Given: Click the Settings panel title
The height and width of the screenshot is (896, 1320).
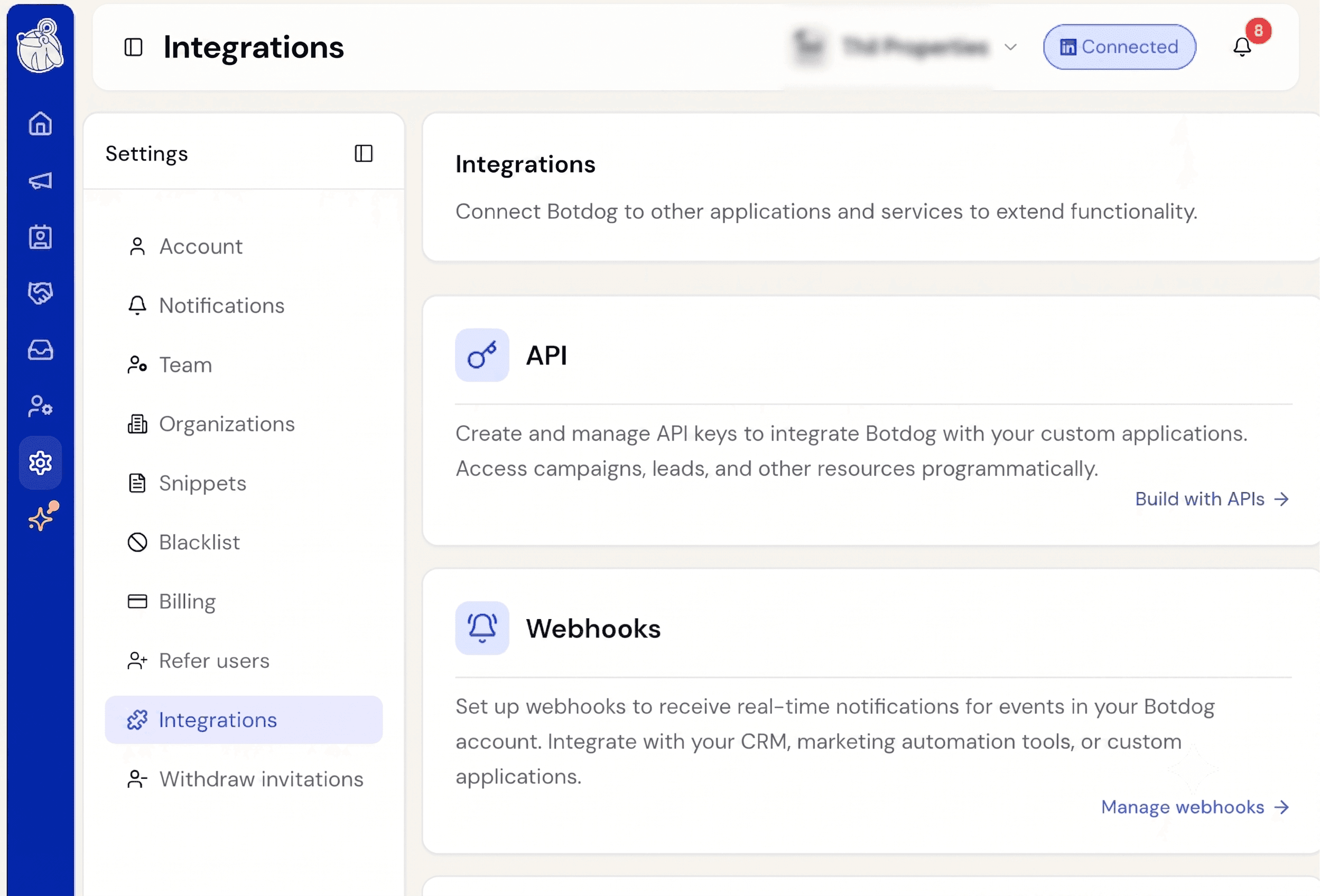Looking at the screenshot, I should [146, 154].
